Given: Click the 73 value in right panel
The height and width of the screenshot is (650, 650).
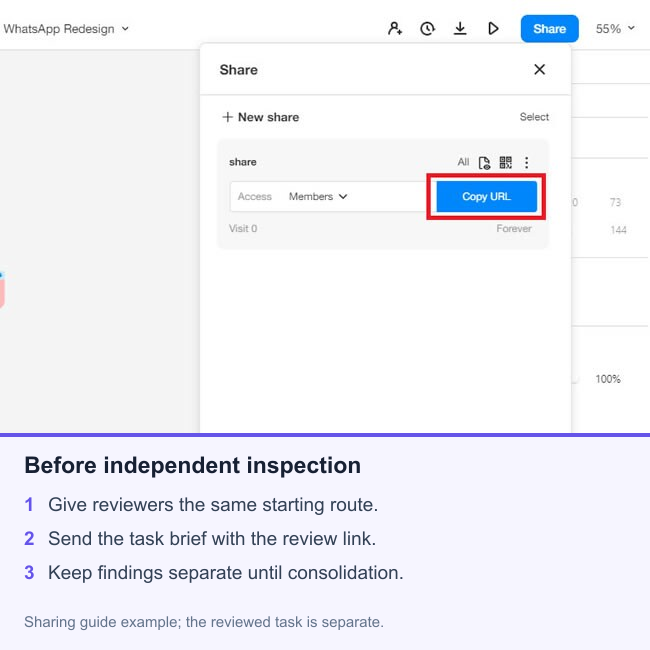Looking at the screenshot, I should (615, 202).
